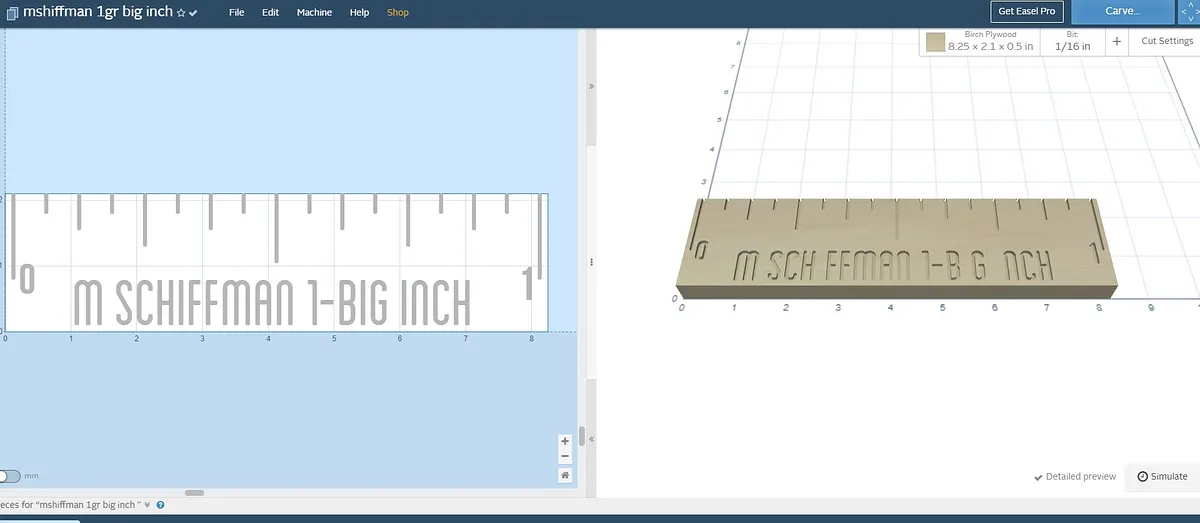This screenshot has width=1200, height=523.
Task: Add another bit with the plus icon
Action: coord(1116,41)
